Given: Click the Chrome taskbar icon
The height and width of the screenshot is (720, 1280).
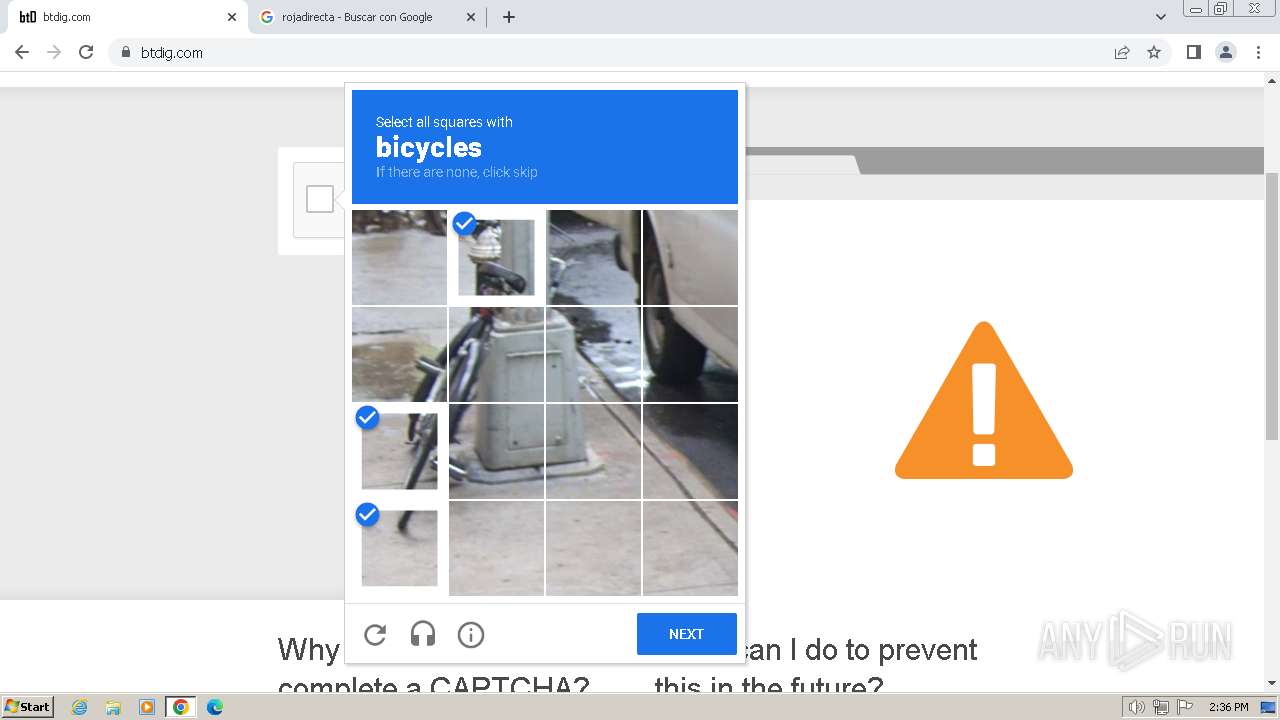Looking at the screenshot, I should click(181, 707).
